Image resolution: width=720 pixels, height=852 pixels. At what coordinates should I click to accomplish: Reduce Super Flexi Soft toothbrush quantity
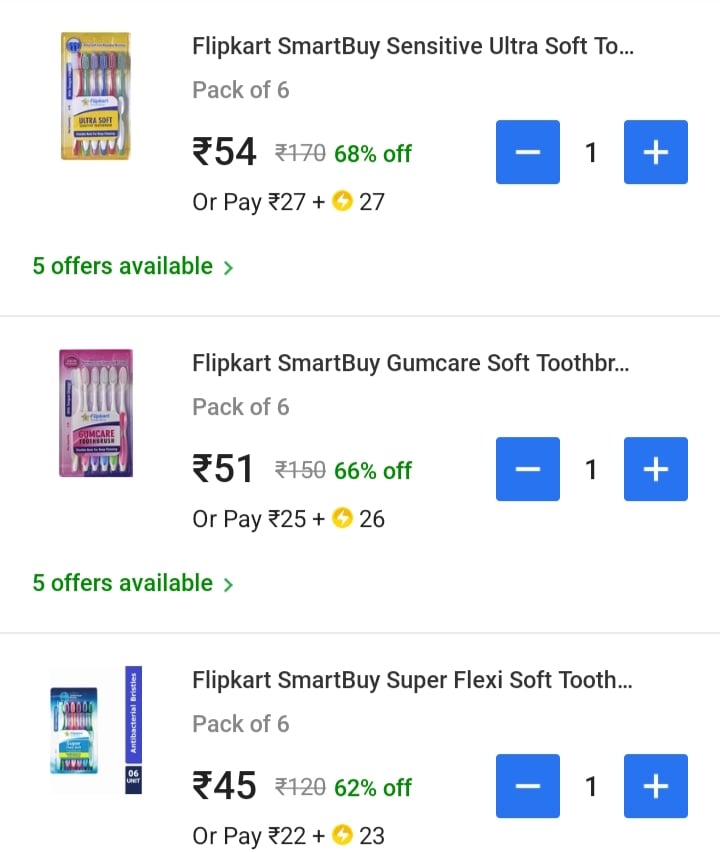[x=528, y=786]
